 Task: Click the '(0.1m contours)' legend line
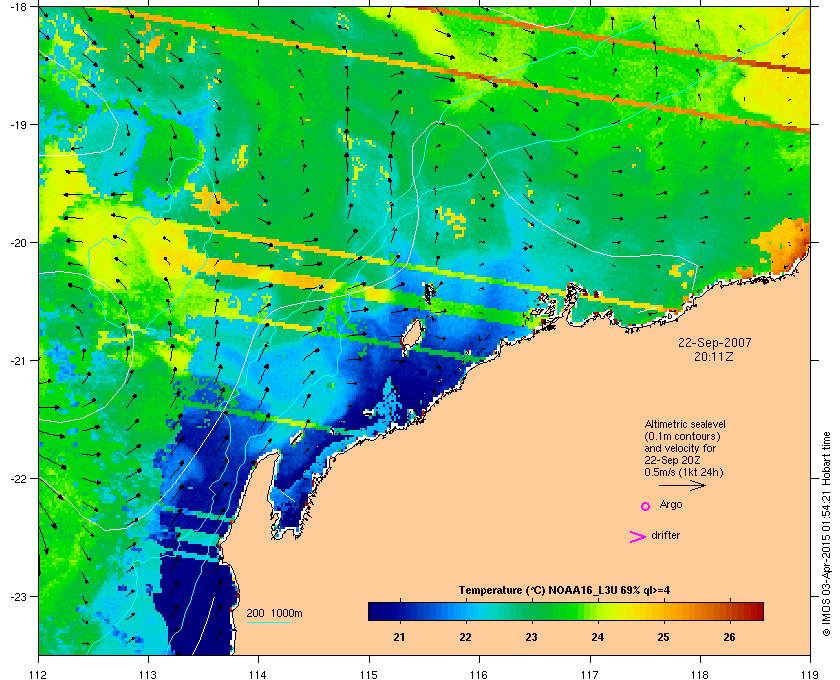pos(682,436)
